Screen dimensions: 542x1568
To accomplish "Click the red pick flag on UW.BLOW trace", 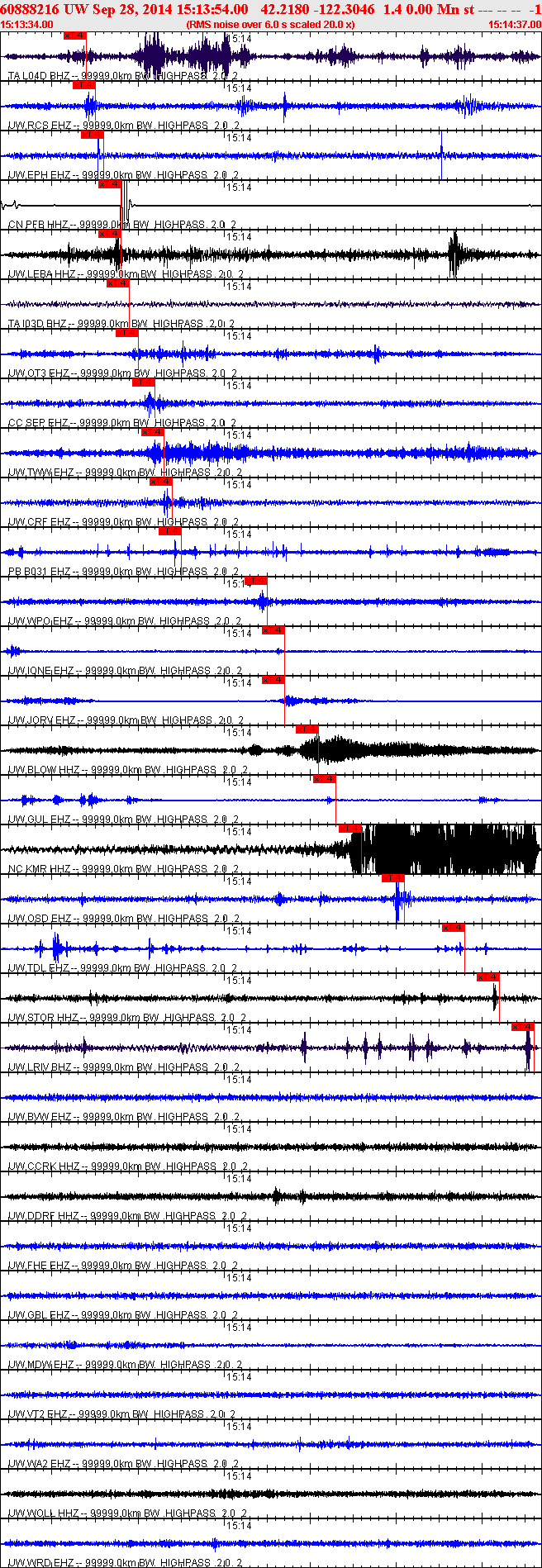I will 307,729.
